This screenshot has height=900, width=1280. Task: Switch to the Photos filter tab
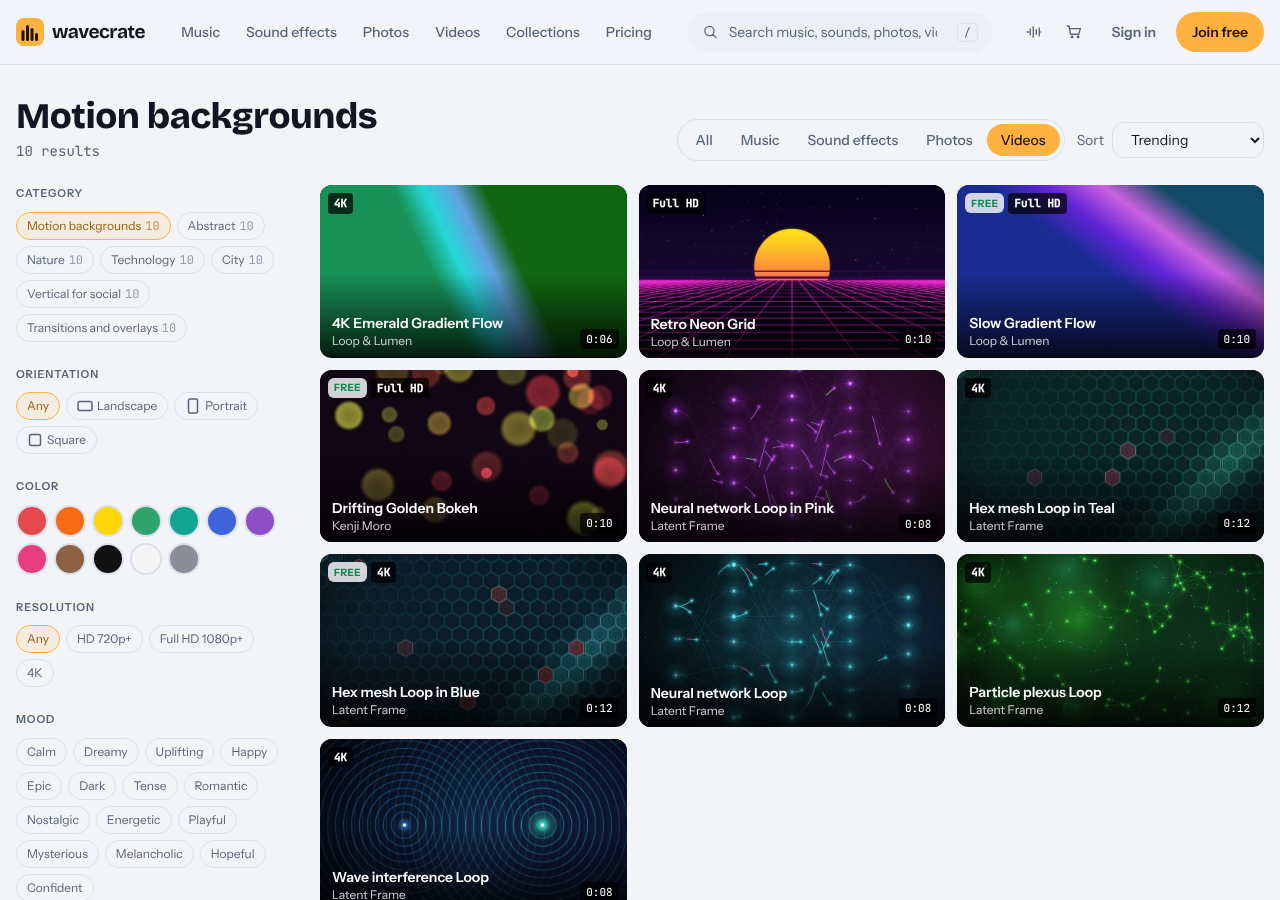point(949,140)
